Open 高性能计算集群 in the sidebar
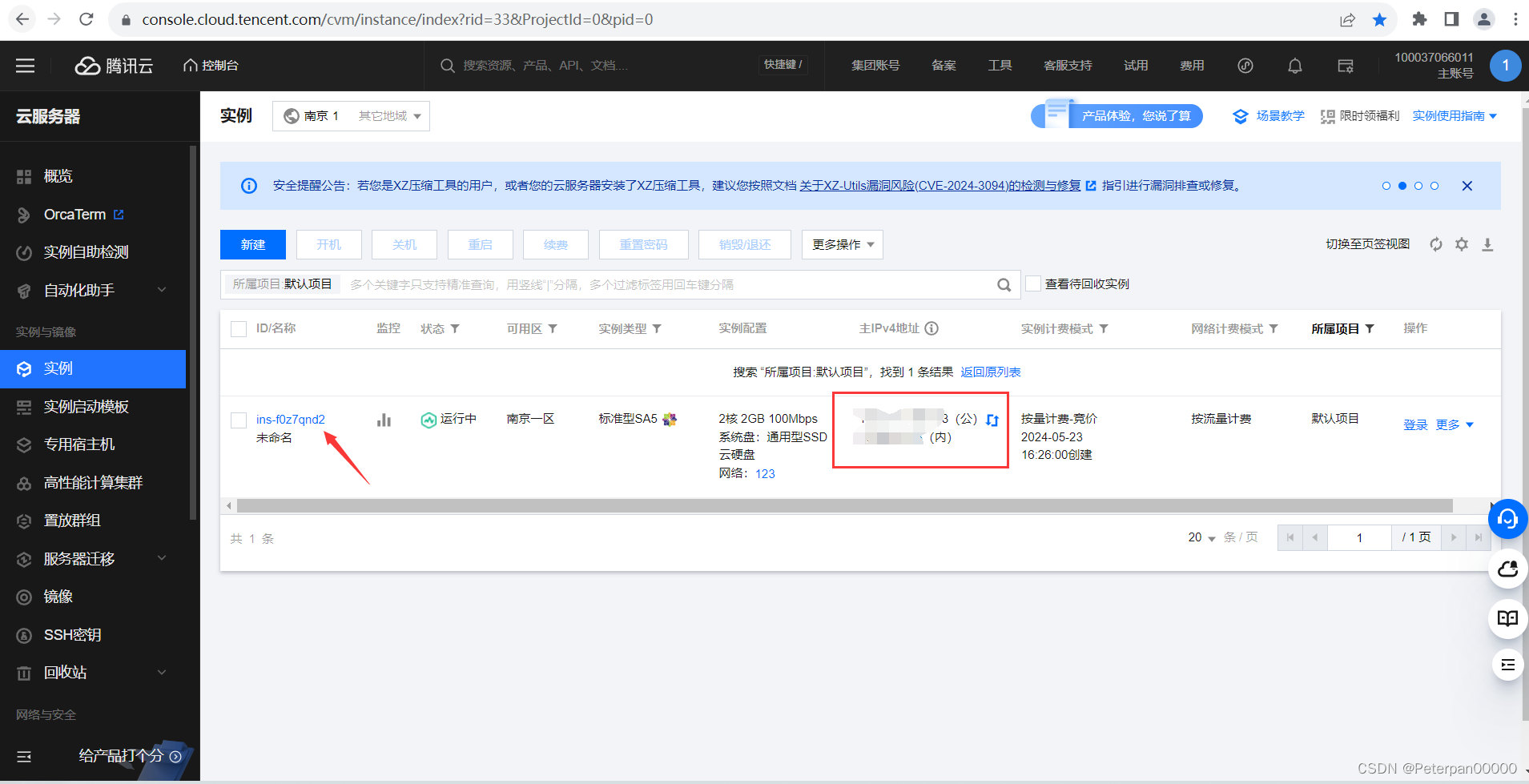The height and width of the screenshot is (784, 1529). click(x=93, y=483)
